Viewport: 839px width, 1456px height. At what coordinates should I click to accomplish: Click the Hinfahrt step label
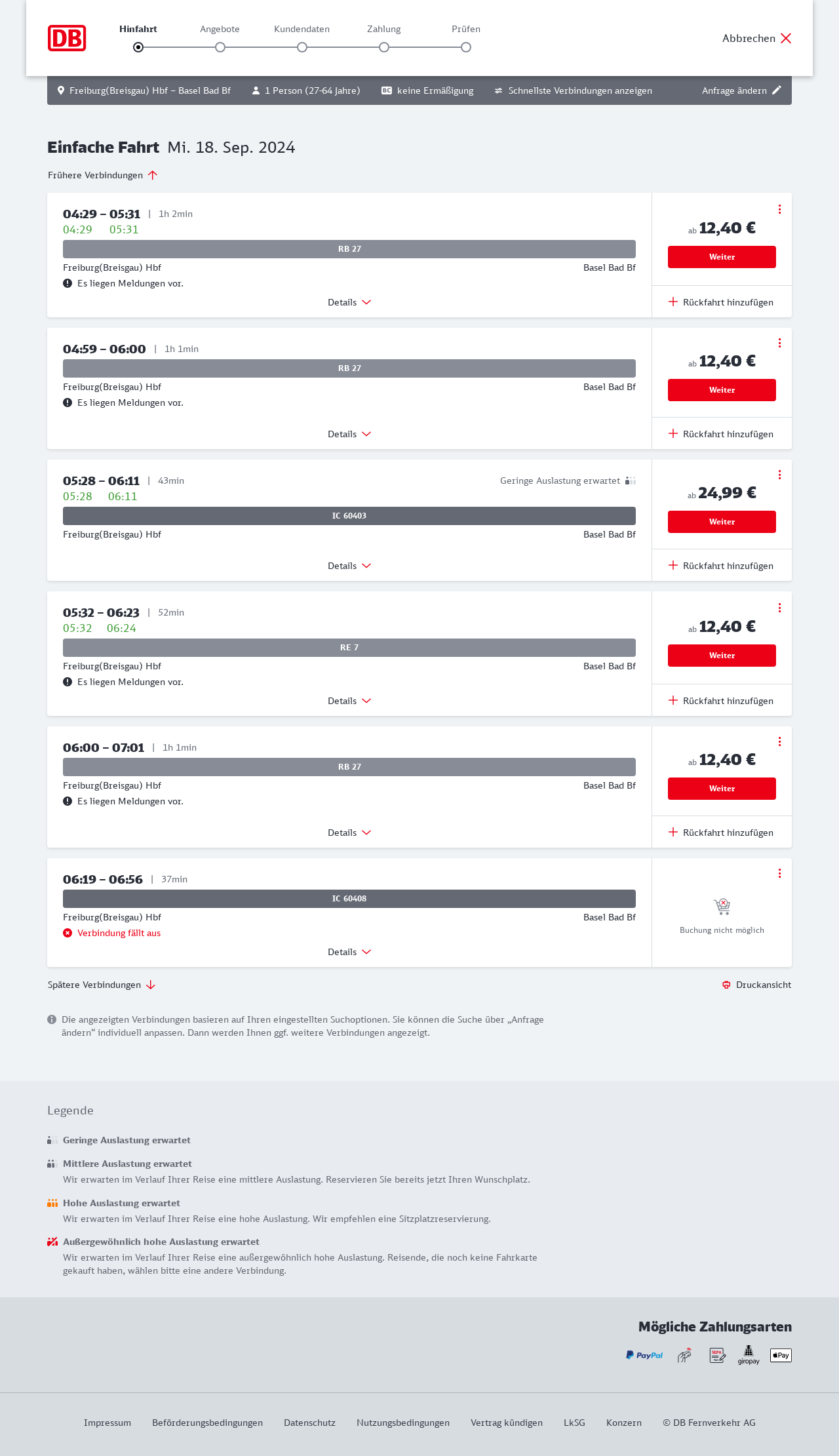coord(138,29)
